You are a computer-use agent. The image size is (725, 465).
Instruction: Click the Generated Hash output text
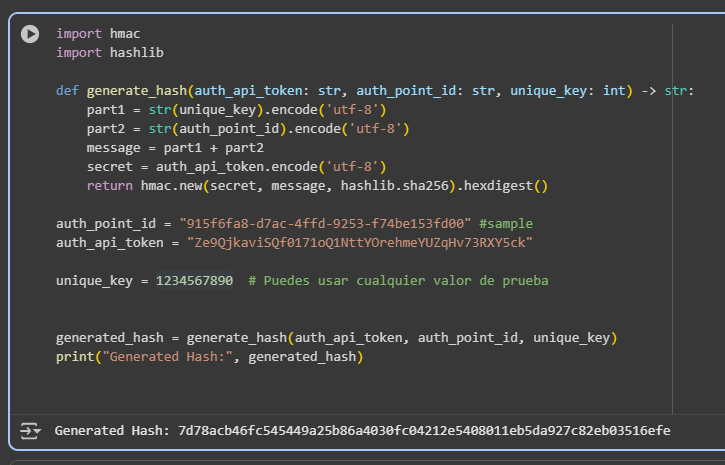362,431
